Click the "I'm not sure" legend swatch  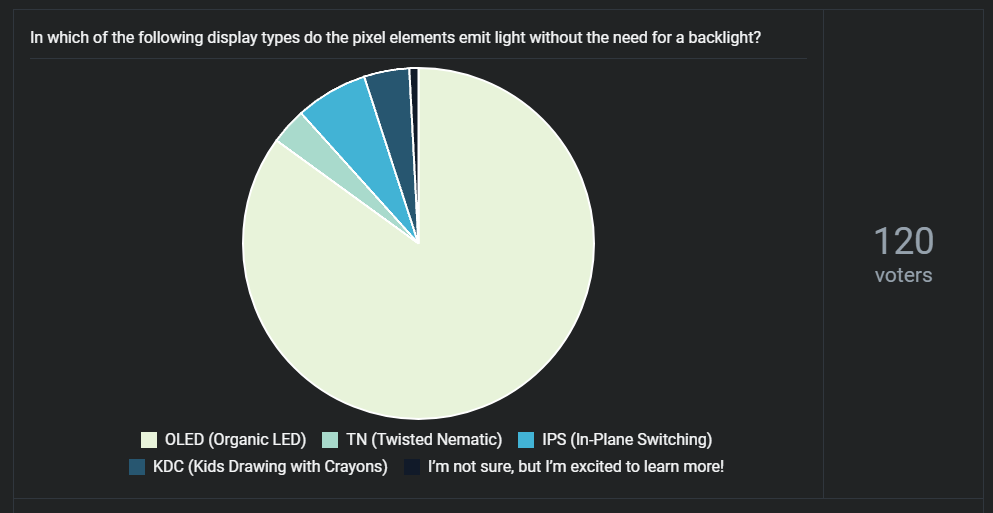[412, 467]
